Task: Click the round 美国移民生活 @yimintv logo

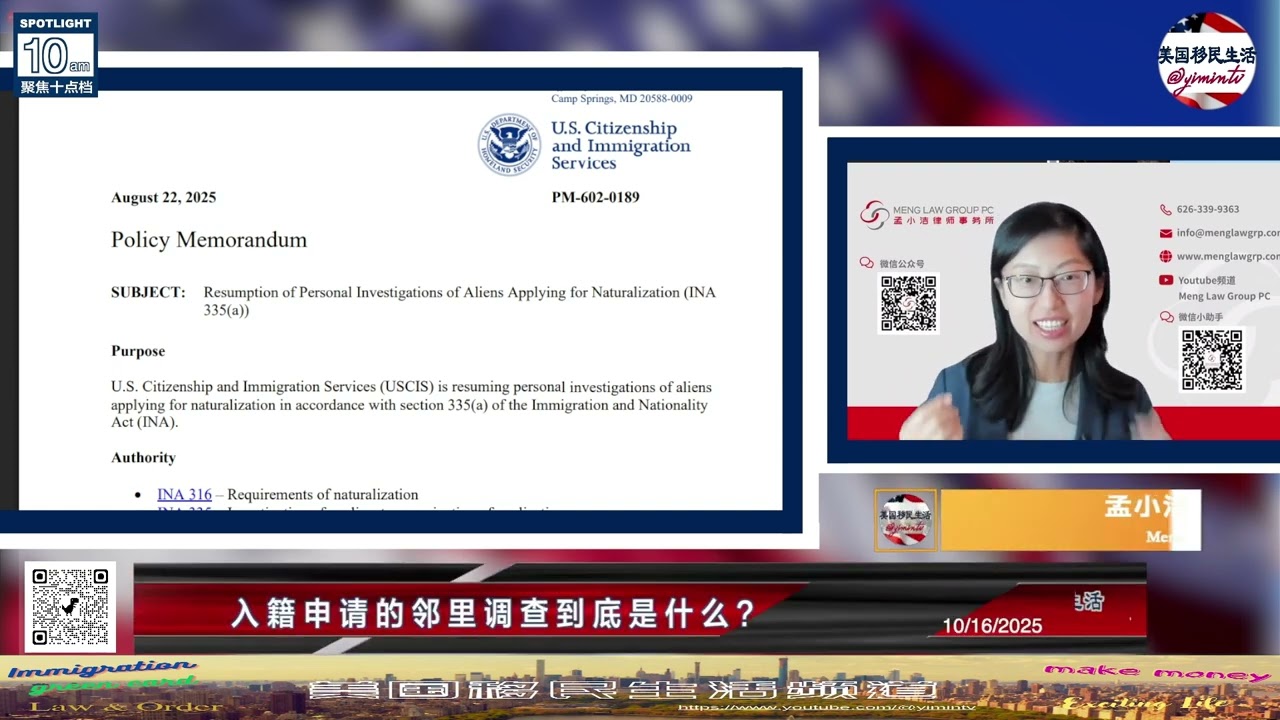Action: coord(1207,60)
